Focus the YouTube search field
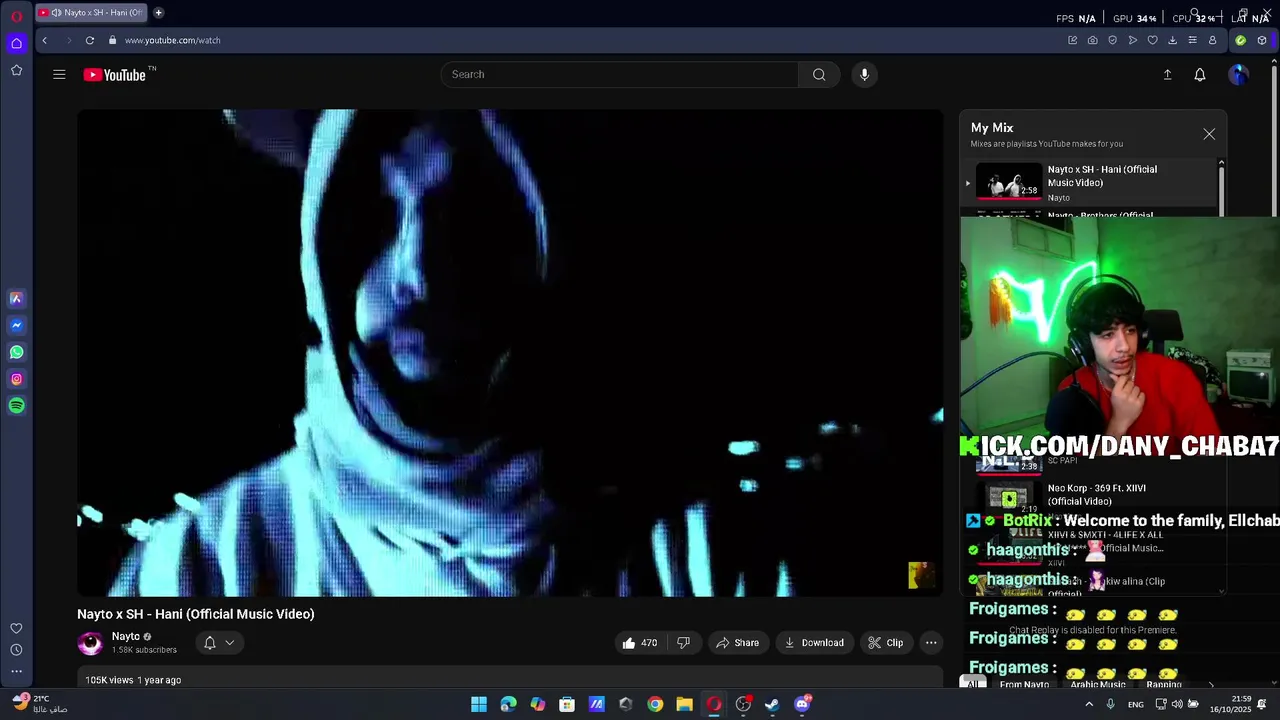Image resolution: width=1280 pixels, height=720 pixels. [x=620, y=74]
